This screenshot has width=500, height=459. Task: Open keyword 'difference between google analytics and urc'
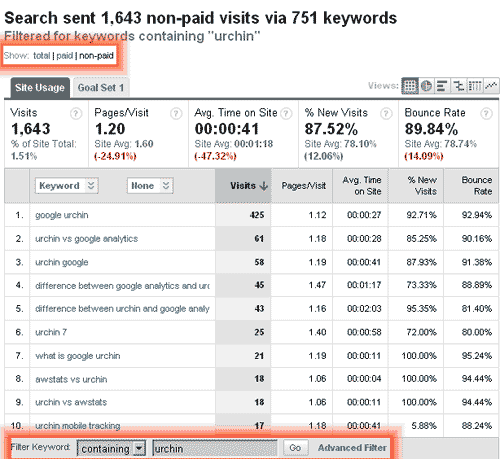(122, 286)
